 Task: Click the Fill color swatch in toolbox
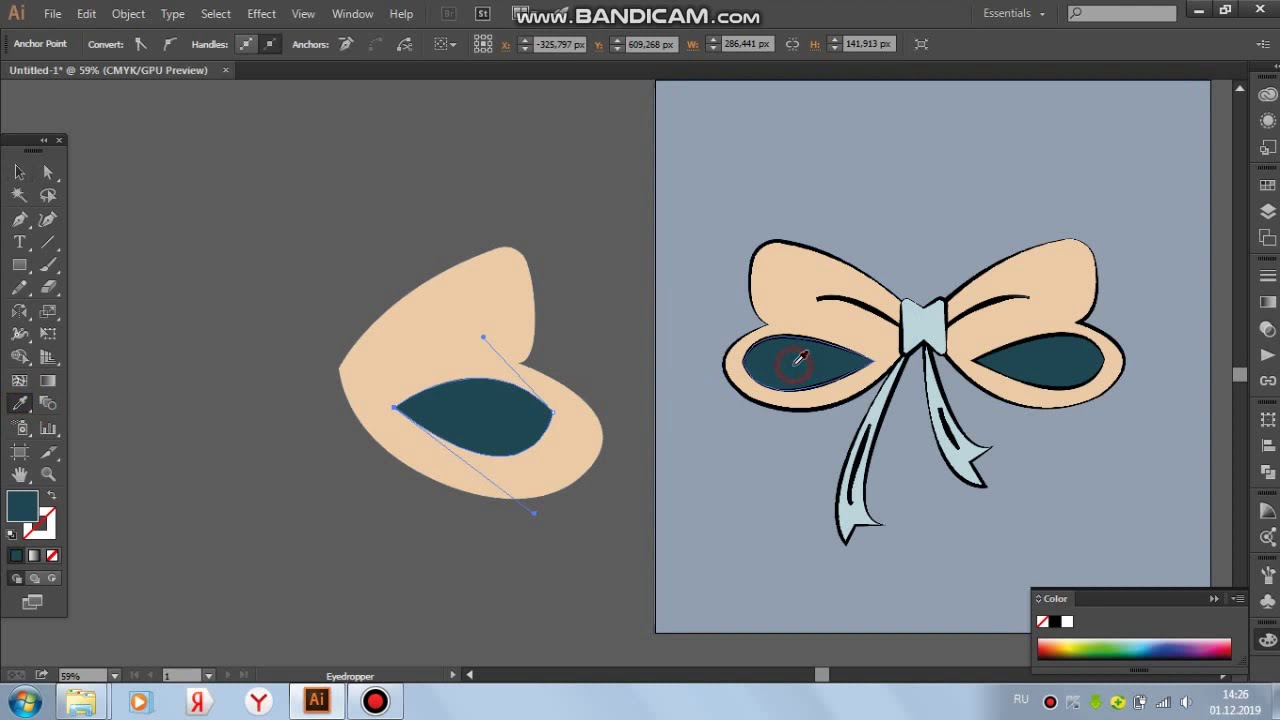22,507
